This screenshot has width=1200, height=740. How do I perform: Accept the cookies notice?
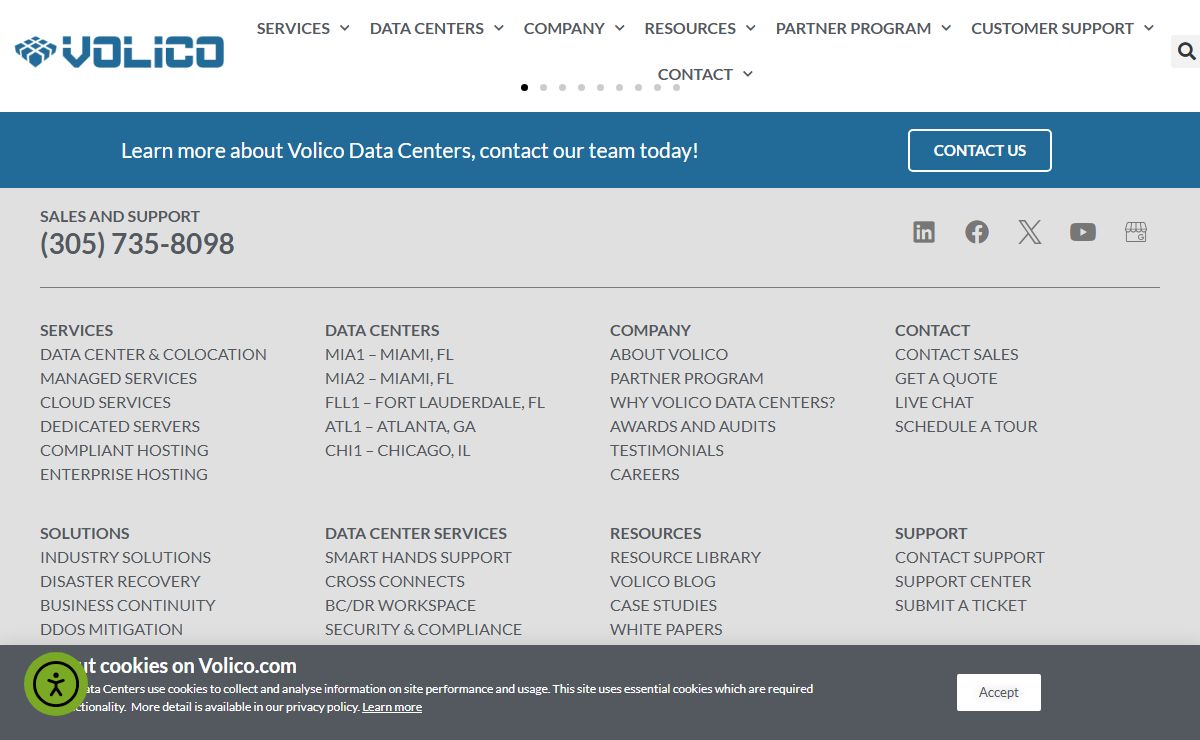tap(998, 692)
